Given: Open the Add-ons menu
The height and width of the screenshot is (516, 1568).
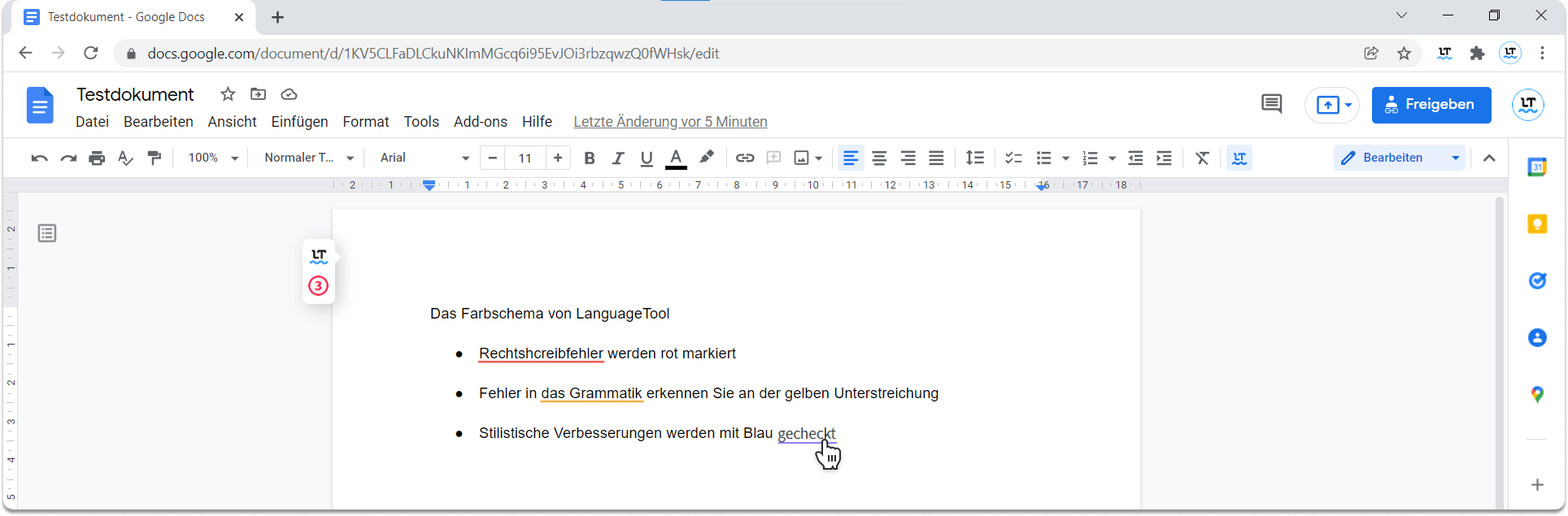Looking at the screenshot, I should pyautogui.click(x=481, y=121).
